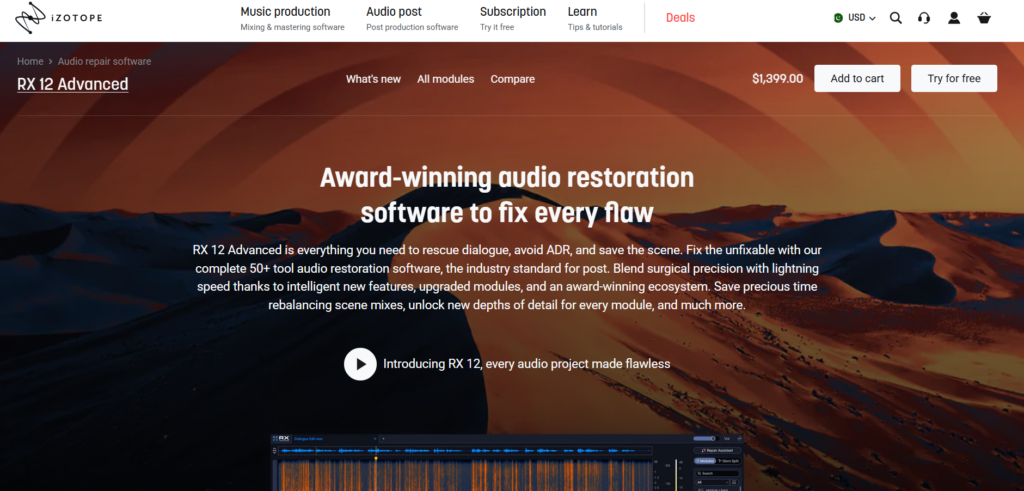Open the Learn menu
The height and width of the screenshot is (491, 1024).
point(595,18)
